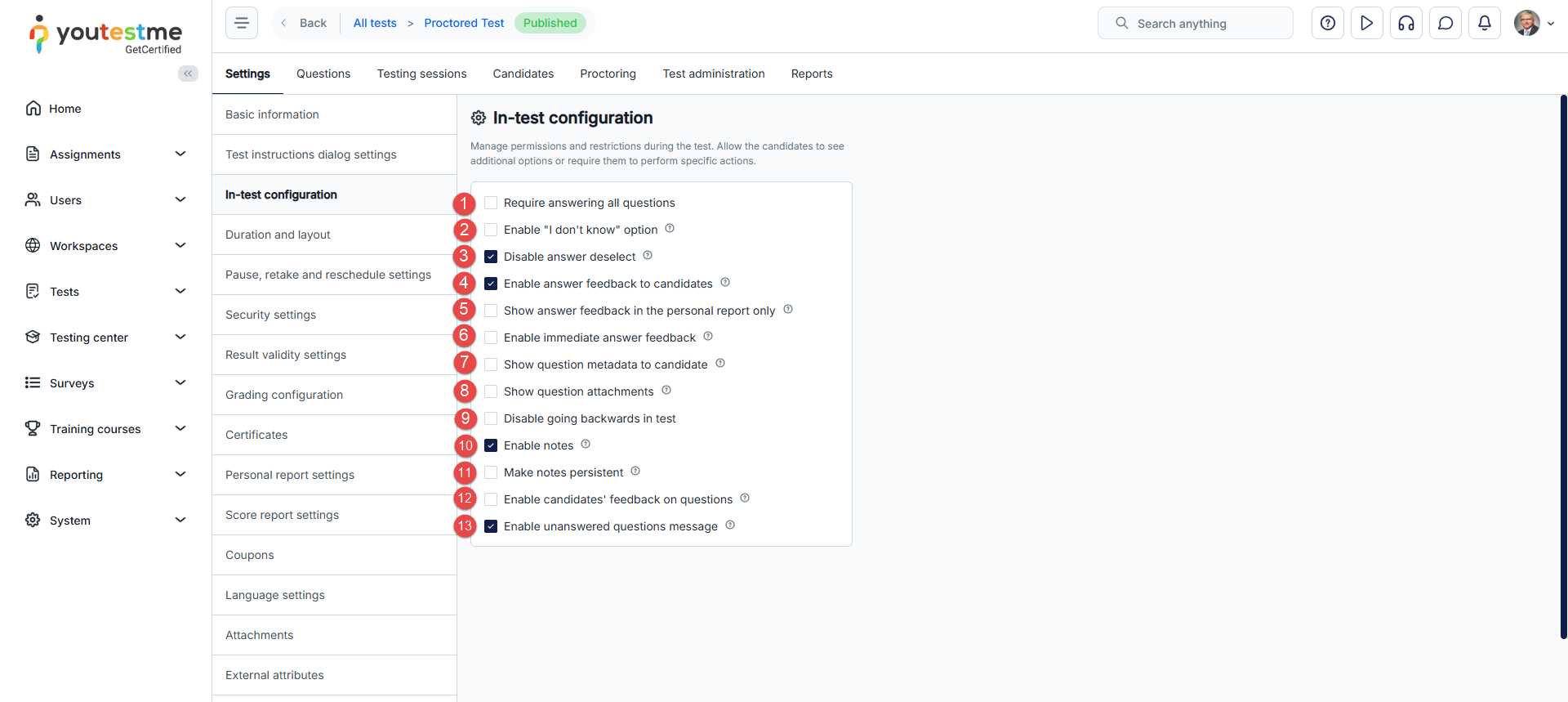Open Security settings section

(335, 315)
